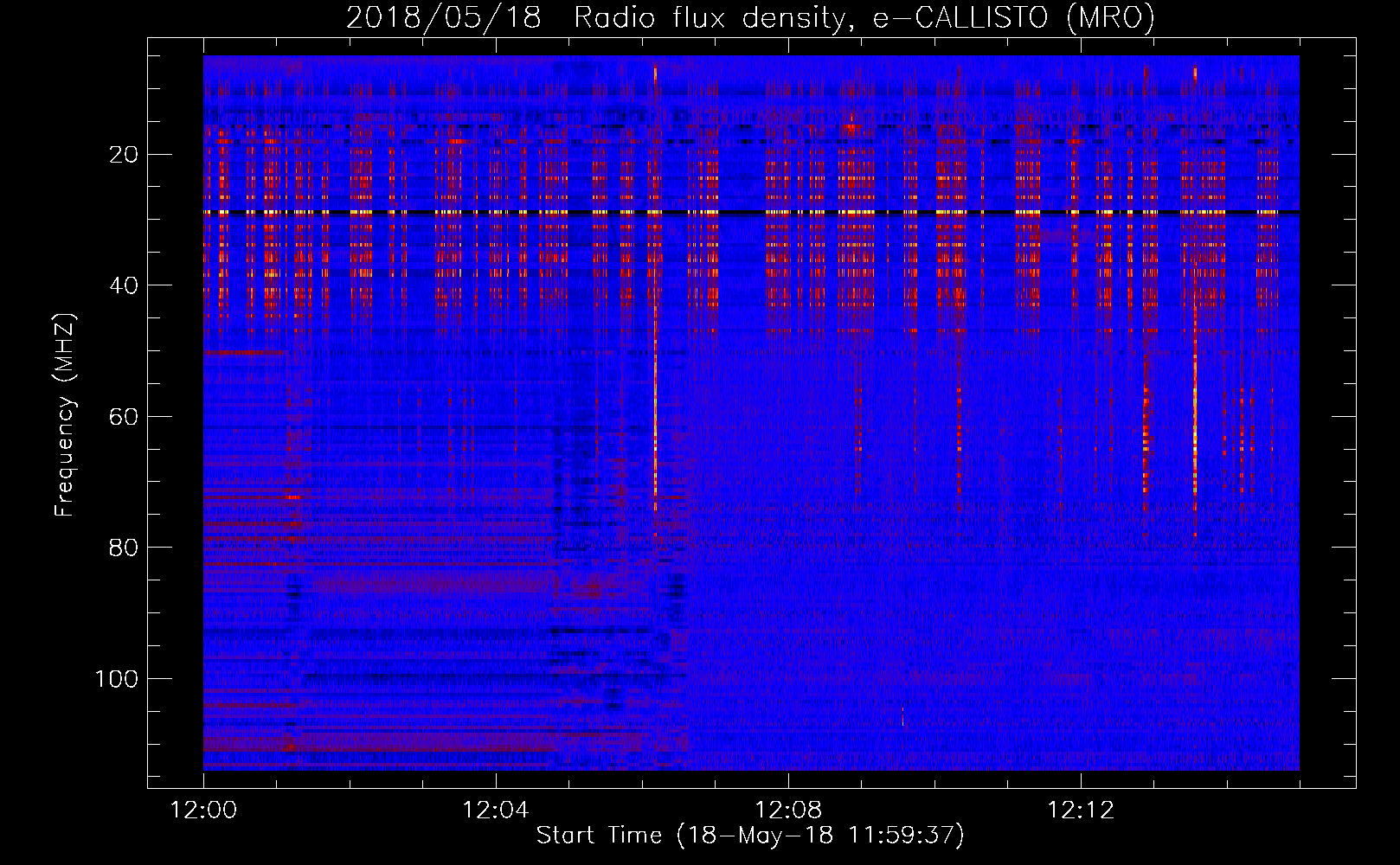Click the time tick label "12:00"
Screen dimensions: 1400x865
203,811
